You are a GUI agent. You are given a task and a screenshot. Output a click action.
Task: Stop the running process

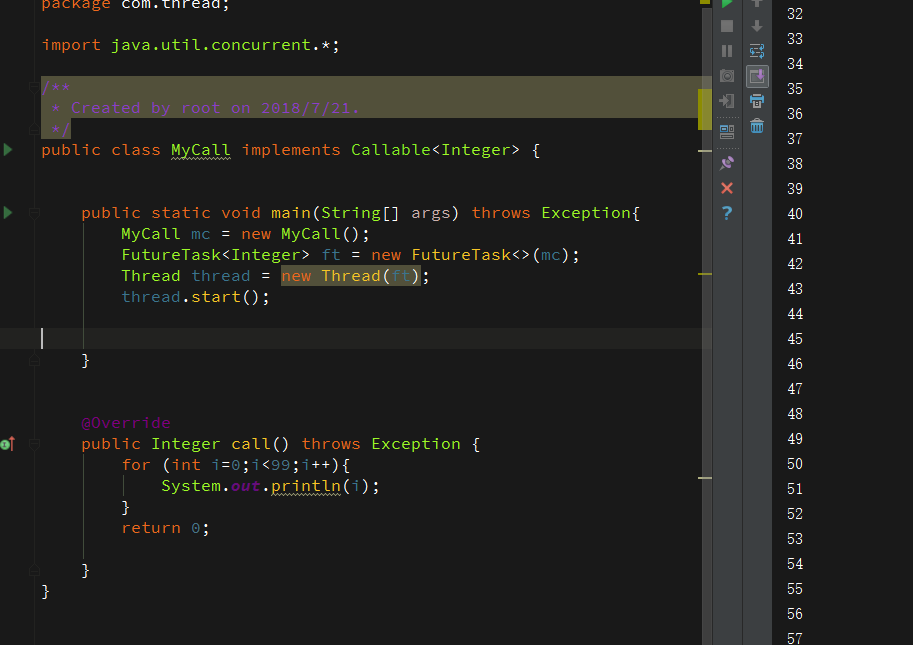727,26
